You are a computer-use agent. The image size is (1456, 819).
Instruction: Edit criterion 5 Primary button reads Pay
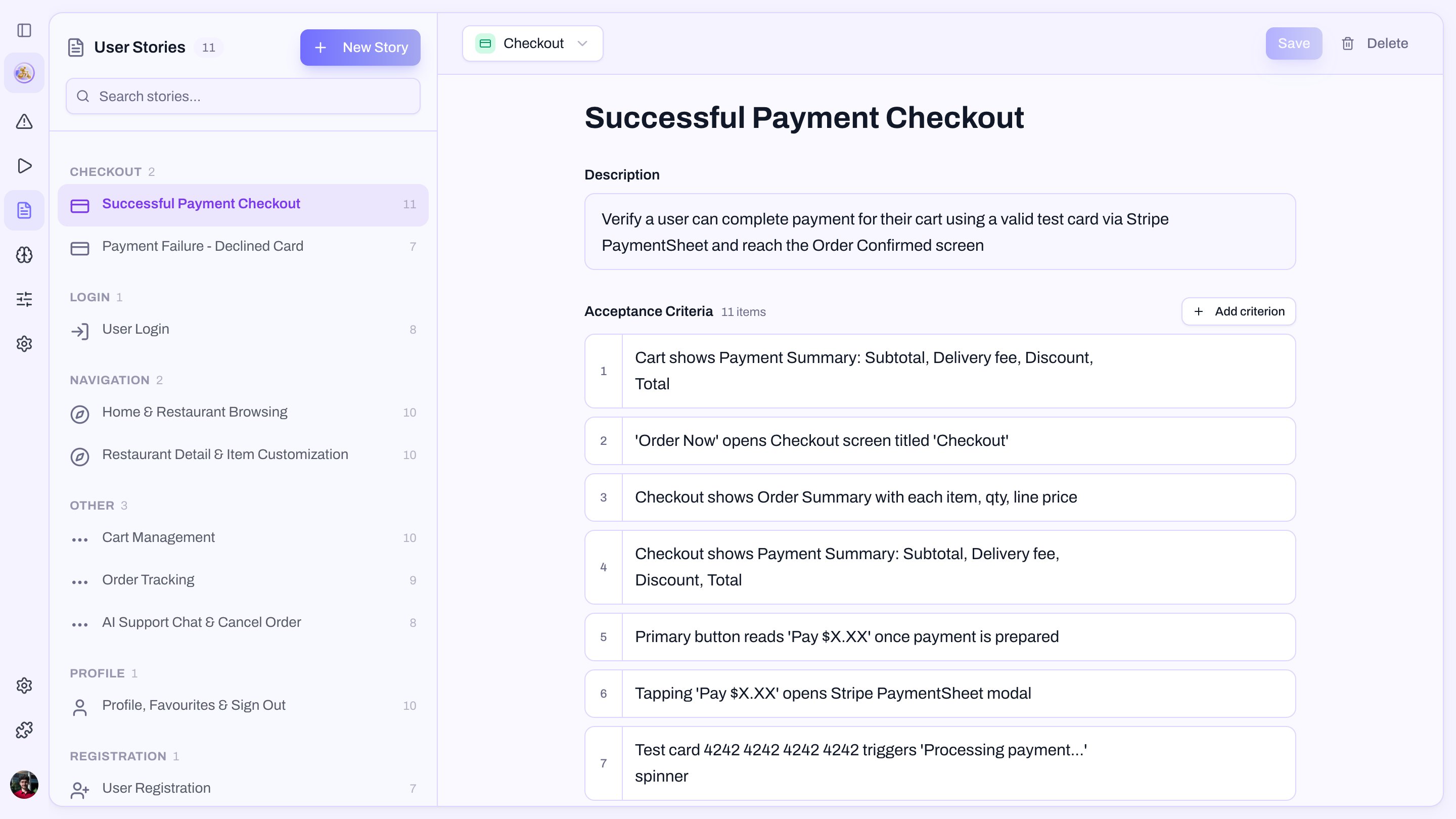point(940,637)
